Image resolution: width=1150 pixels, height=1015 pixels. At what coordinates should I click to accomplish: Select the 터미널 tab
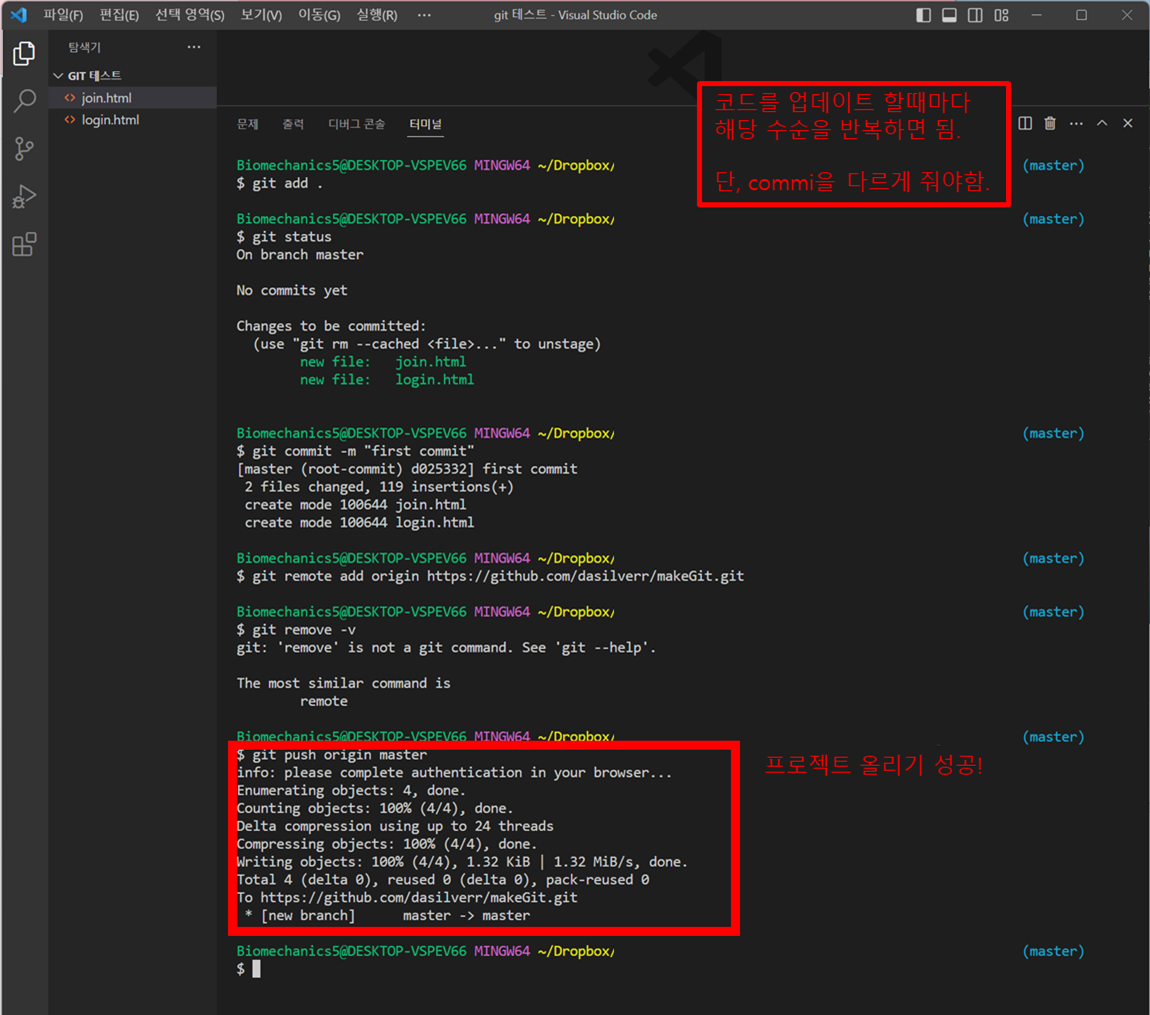[x=425, y=124]
